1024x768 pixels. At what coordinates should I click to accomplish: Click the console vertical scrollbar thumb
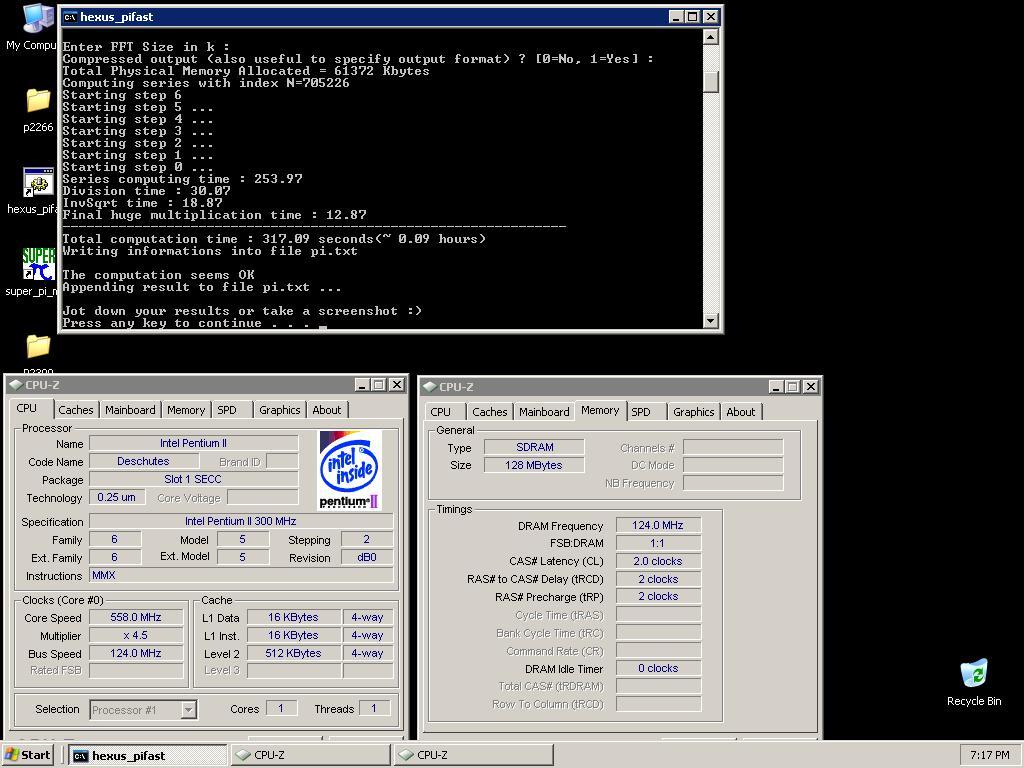(x=711, y=82)
